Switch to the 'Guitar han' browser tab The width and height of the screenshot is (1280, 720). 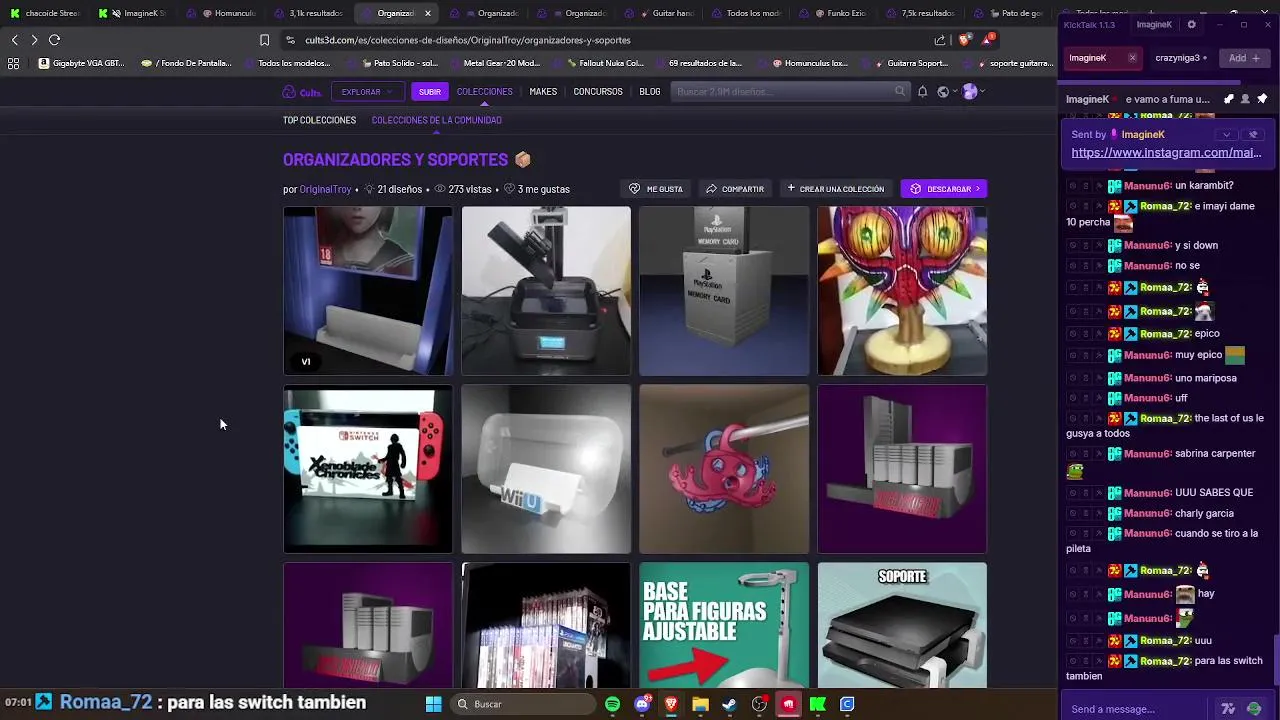click(x=665, y=13)
